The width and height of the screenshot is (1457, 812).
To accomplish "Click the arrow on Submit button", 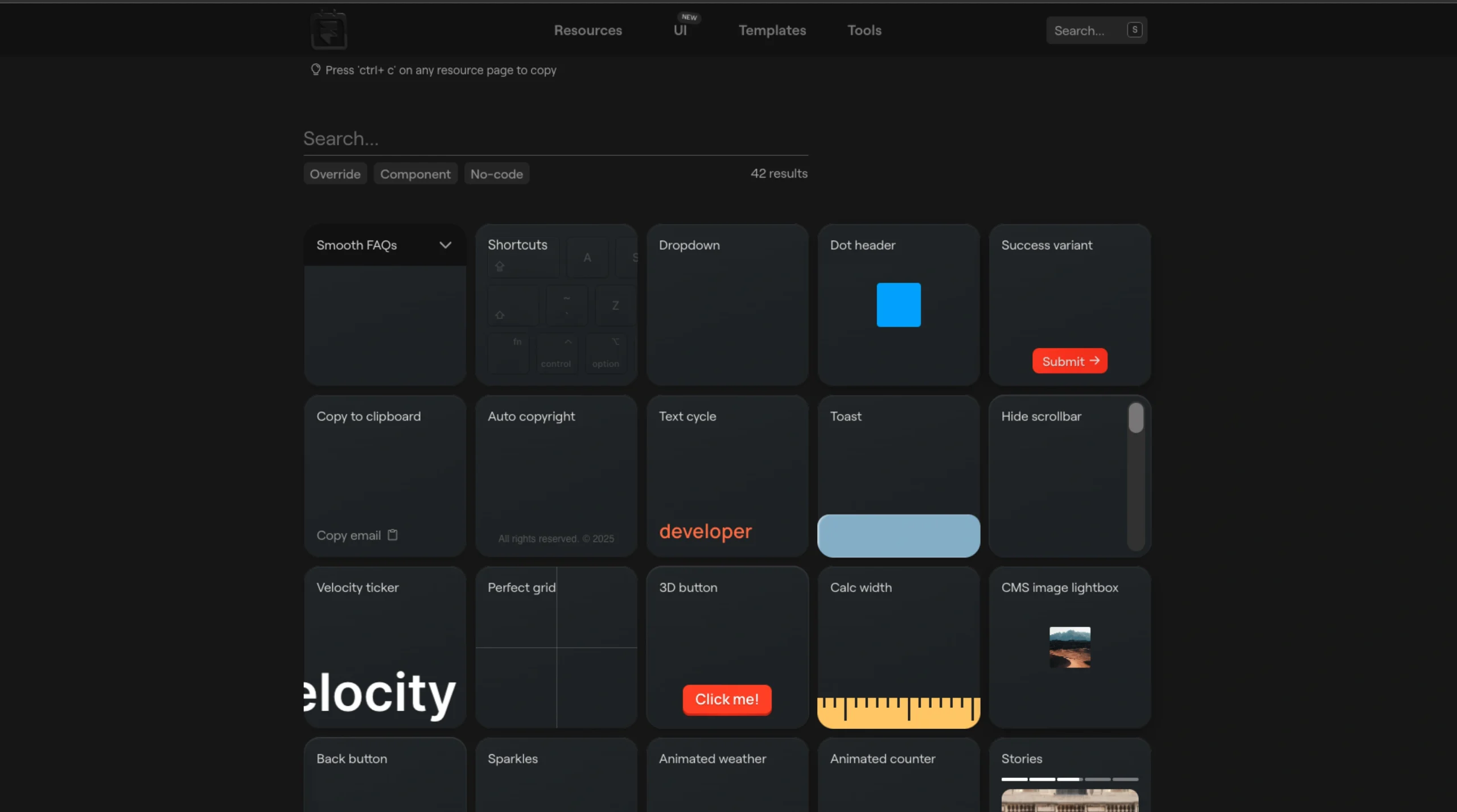I will (x=1094, y=361).
